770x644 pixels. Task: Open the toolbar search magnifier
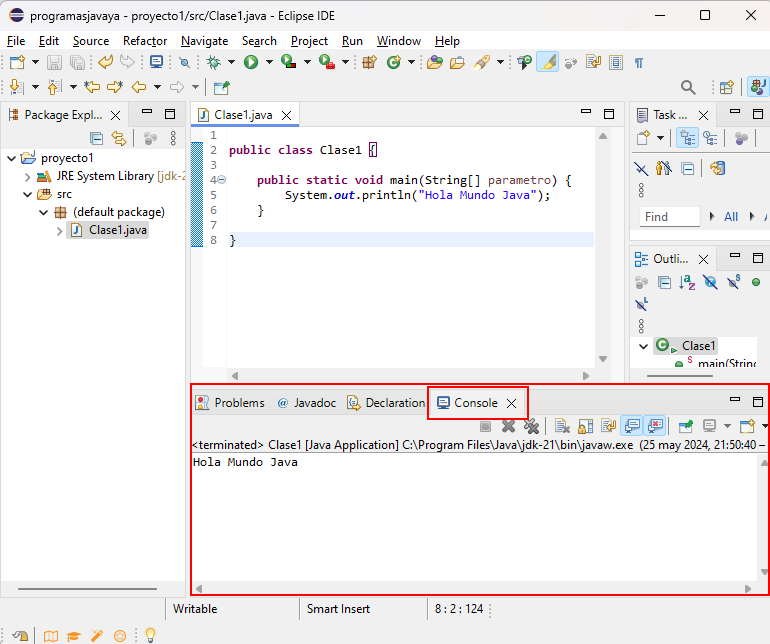point(688,88)
